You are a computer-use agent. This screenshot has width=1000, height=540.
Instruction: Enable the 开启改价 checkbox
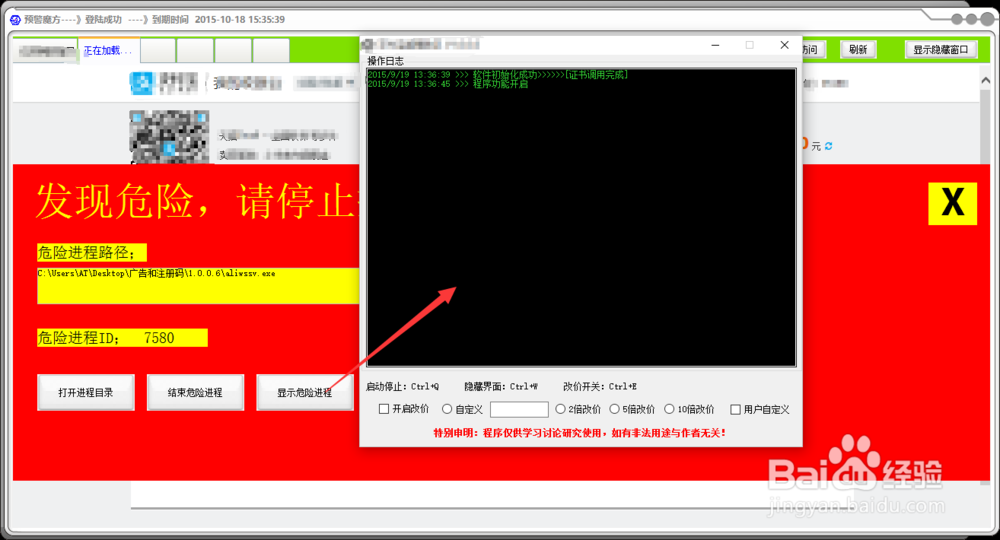click(x=384, y=409)
